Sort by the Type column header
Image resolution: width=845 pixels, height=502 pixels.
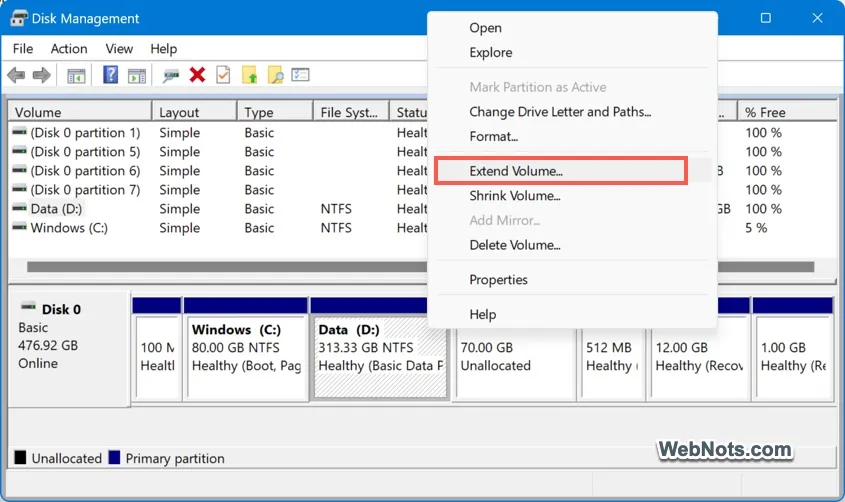[x=275, y=112]
